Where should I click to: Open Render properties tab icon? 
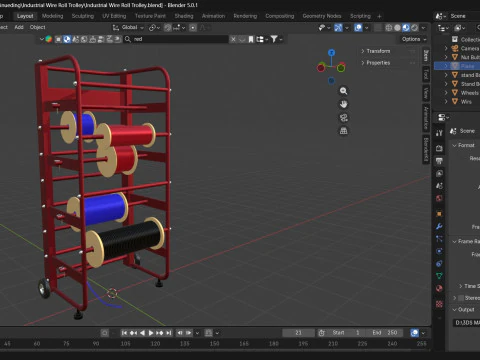[439, 148]
